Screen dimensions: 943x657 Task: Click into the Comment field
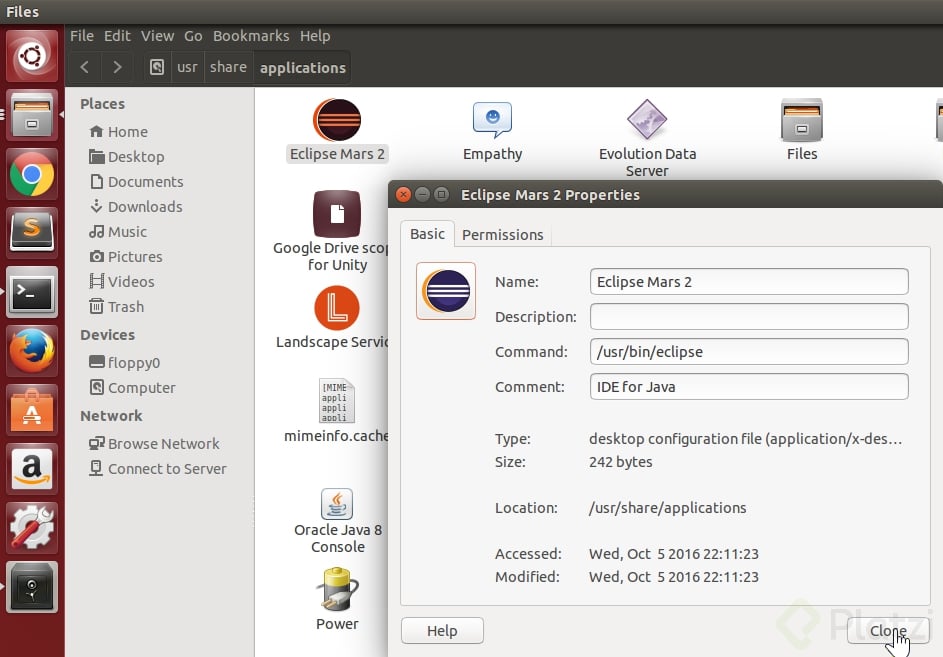[x=749, y=386]
